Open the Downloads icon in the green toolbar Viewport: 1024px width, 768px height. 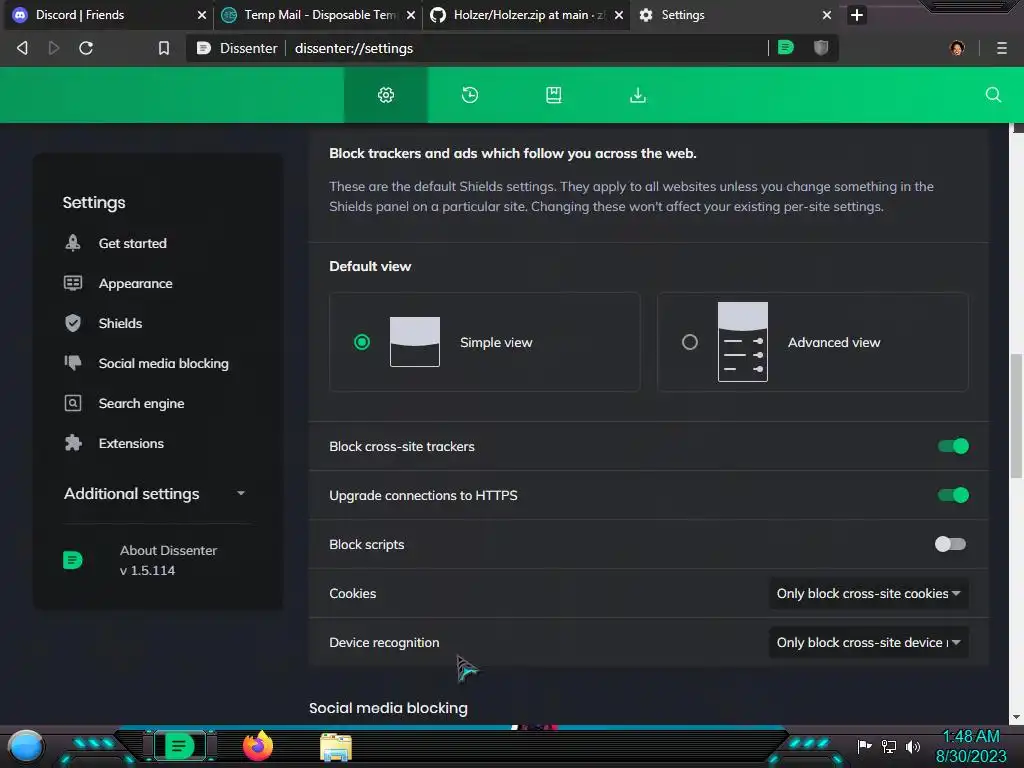tap(637, 95)
